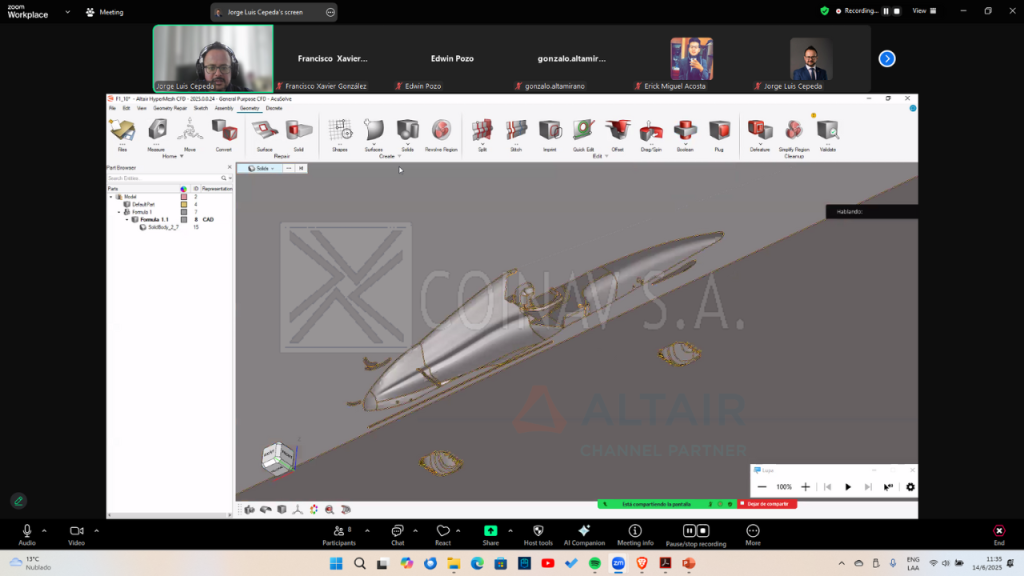Open the Geometry Repair ribbon tab

point(170,108)
